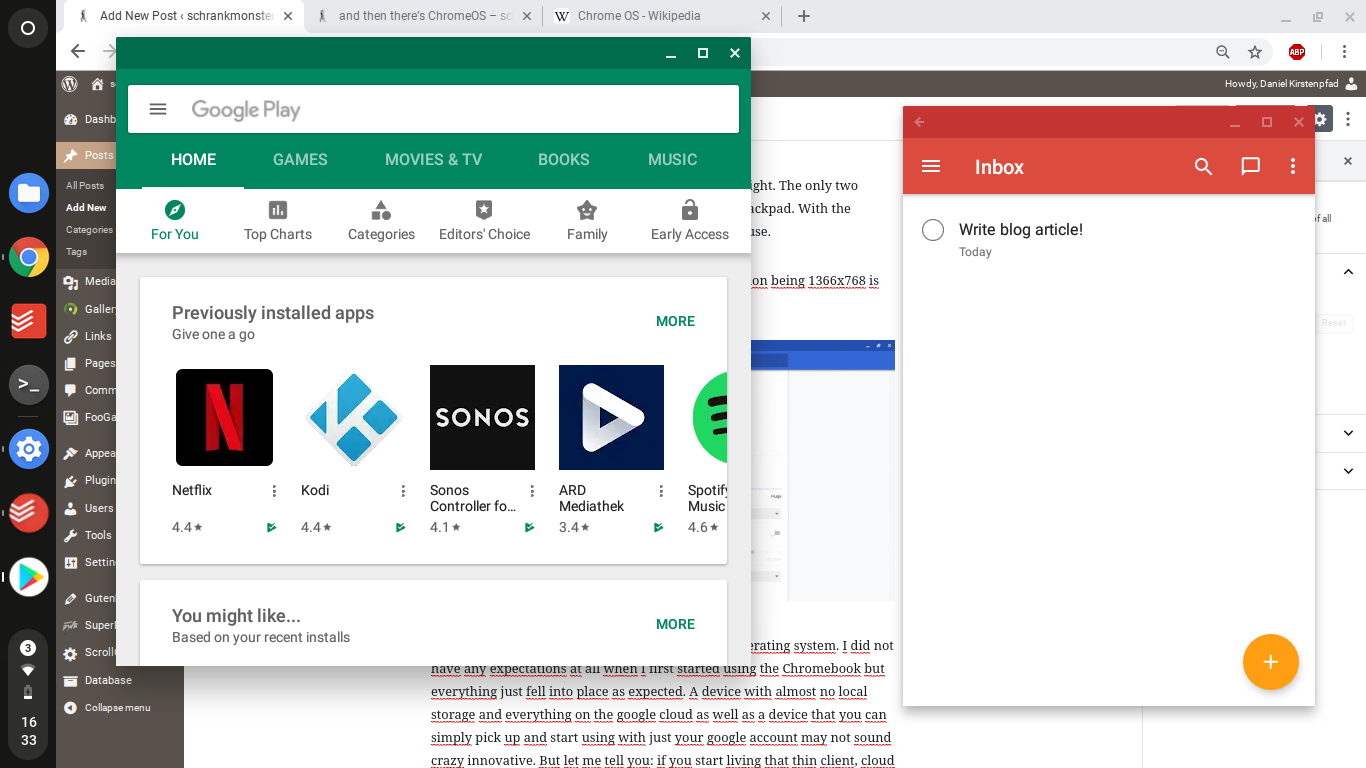Click Collapse menu in WordPress sidebar

click(107, 707)
